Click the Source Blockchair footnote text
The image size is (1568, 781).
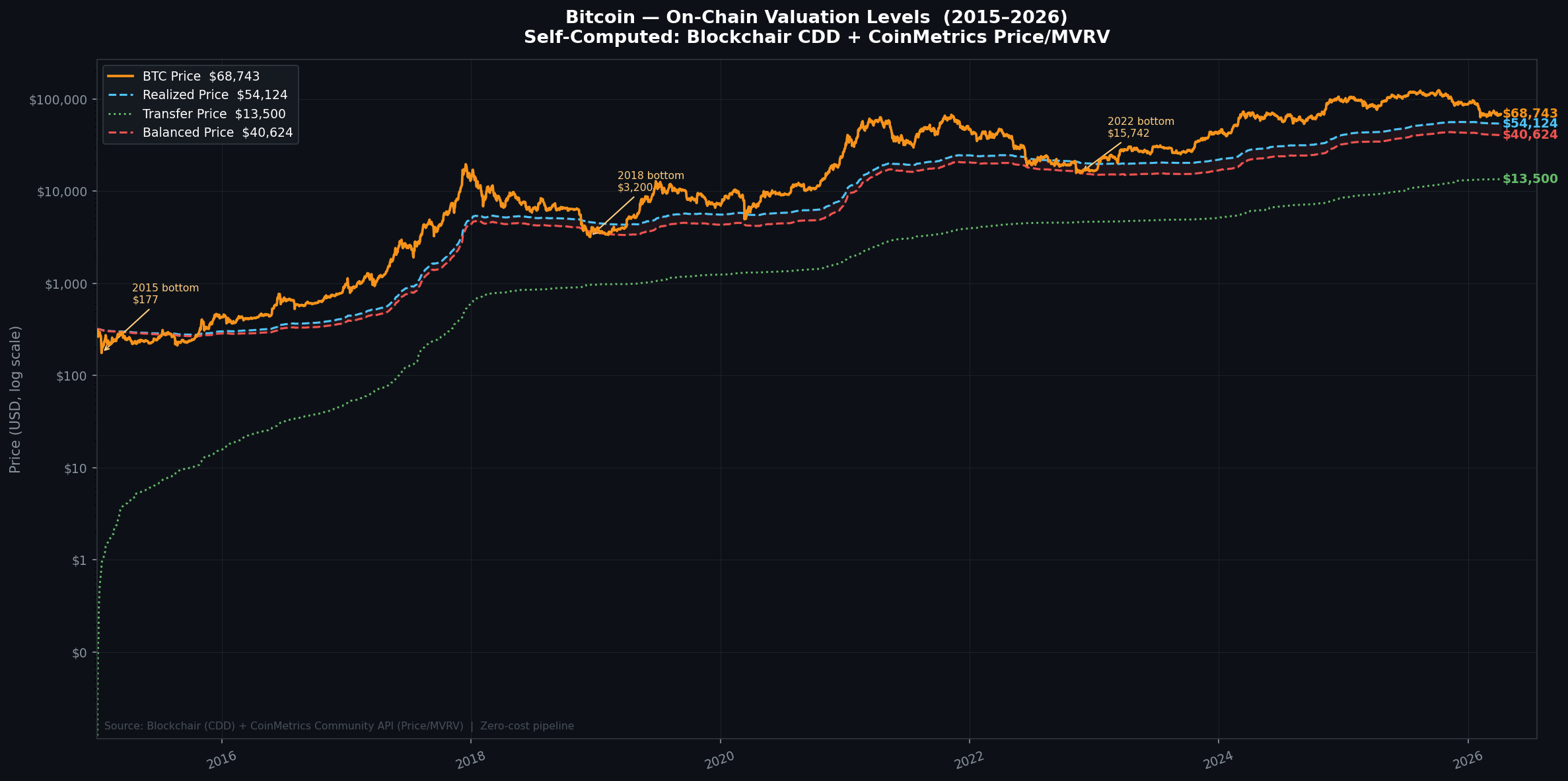(339, 726)
